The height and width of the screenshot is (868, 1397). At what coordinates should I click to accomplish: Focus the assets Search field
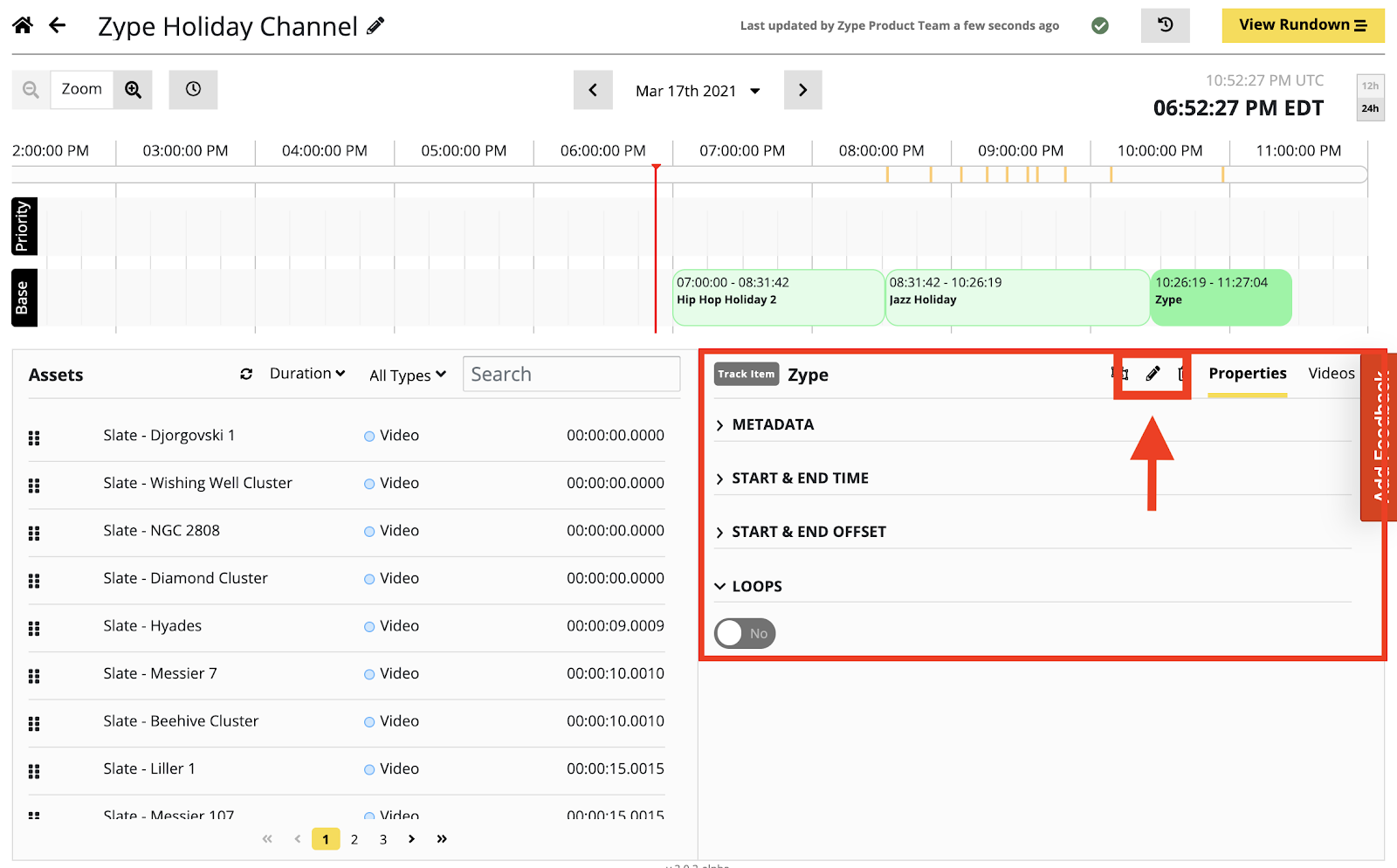[x=571, y=374]
